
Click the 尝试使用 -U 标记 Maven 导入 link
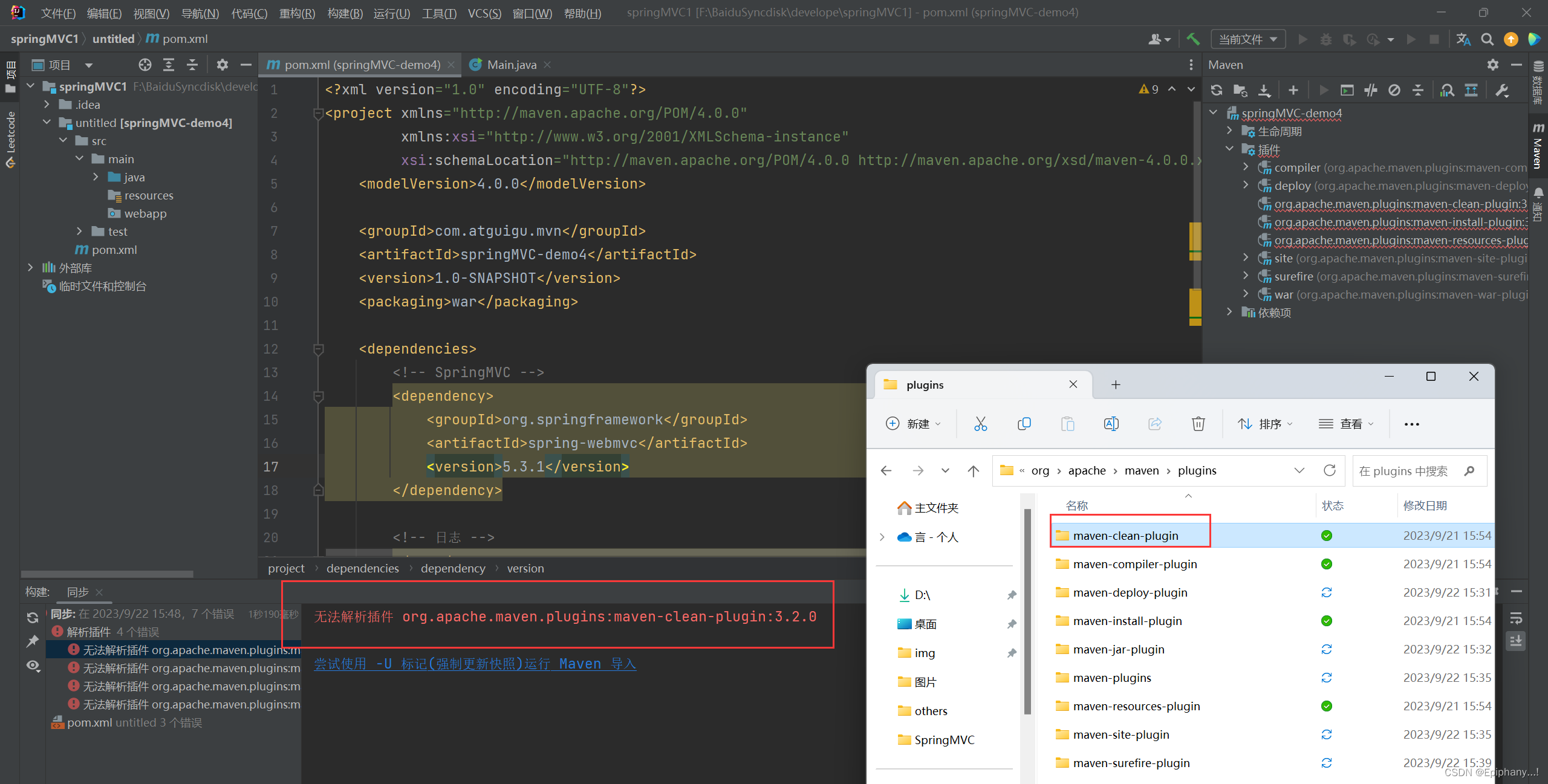[x=475, y=664]
